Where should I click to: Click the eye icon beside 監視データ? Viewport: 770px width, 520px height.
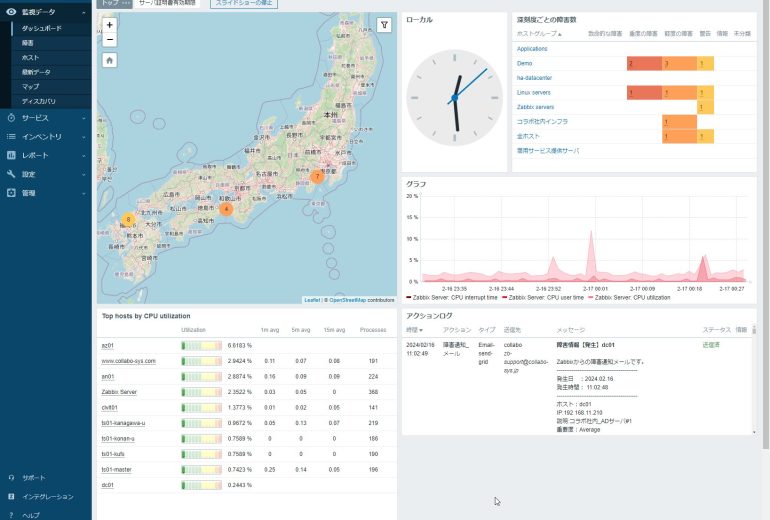click(11, 12)
